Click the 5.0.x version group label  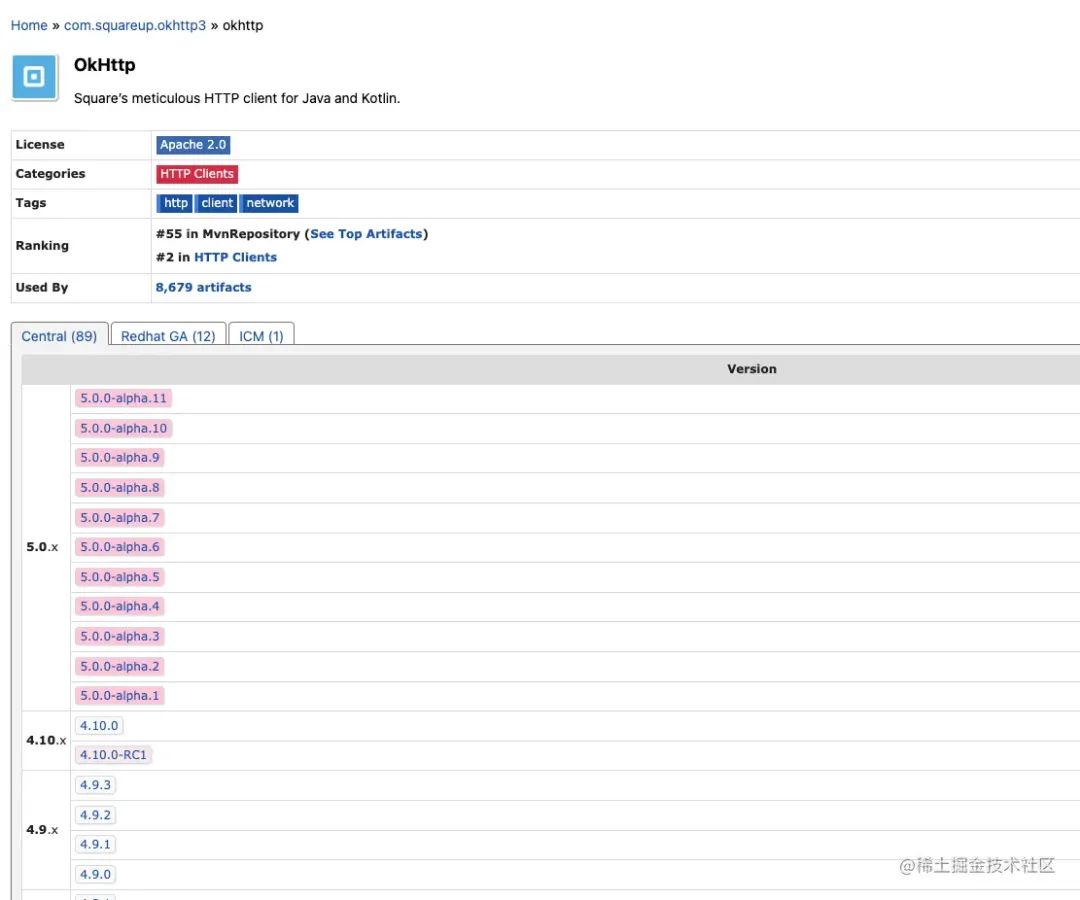pos(42,547)
